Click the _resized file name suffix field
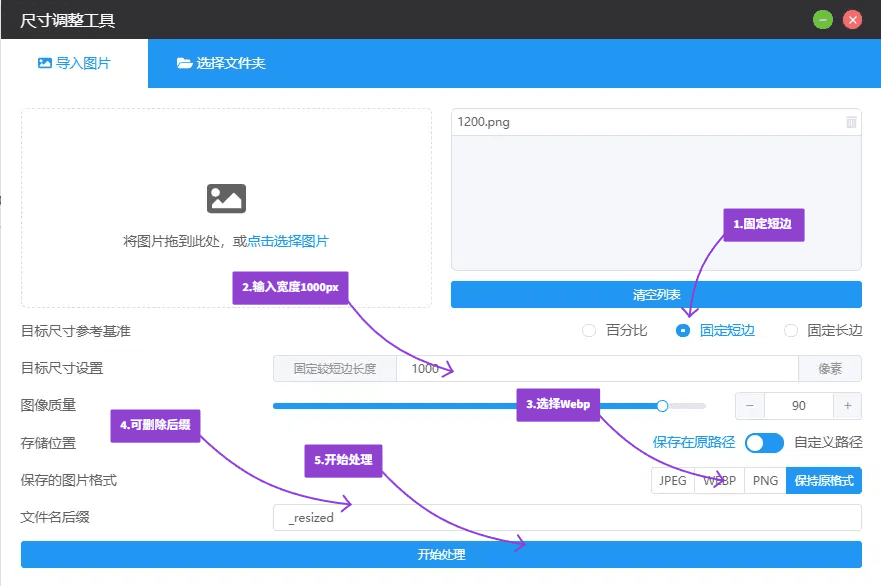881x586 pixels. coord(566,518)
